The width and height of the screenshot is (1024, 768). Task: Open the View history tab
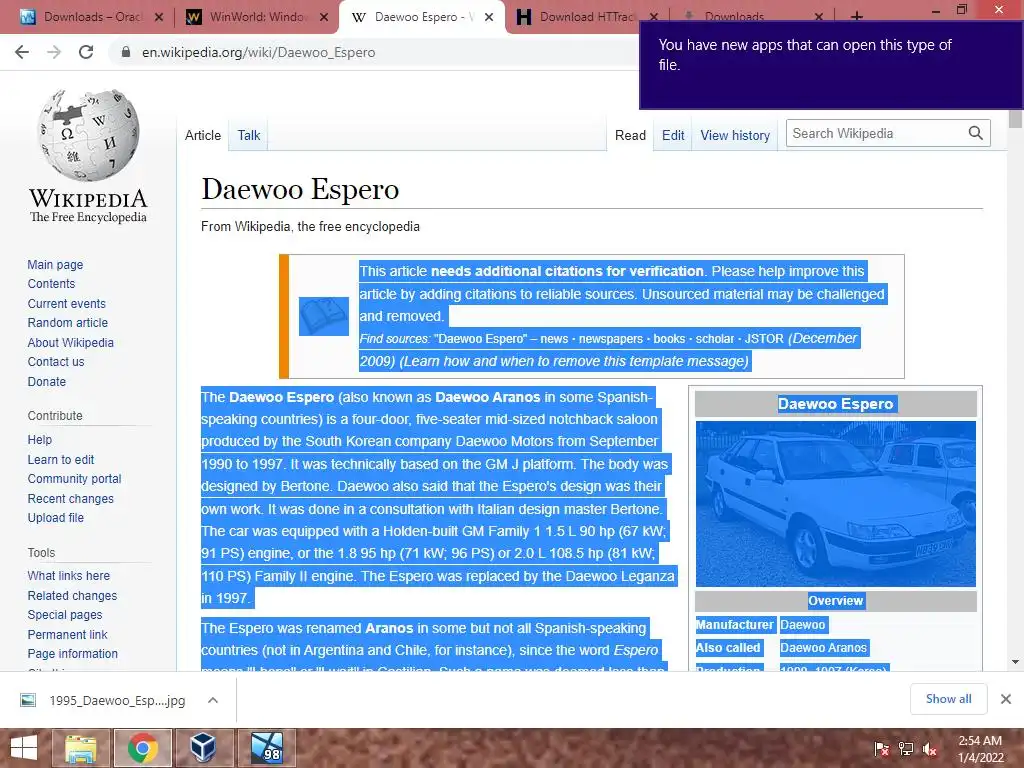pos(735,135)
